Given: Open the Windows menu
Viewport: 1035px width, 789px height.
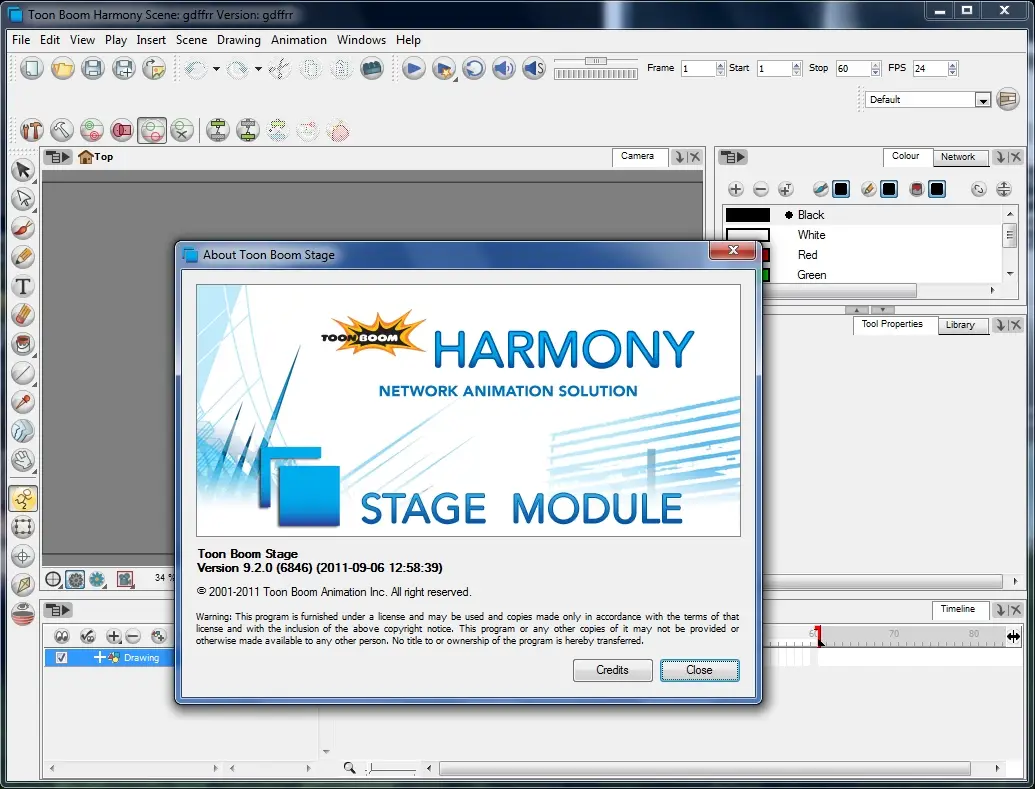Looking at the screenshot, I should (x=361, y=40).
